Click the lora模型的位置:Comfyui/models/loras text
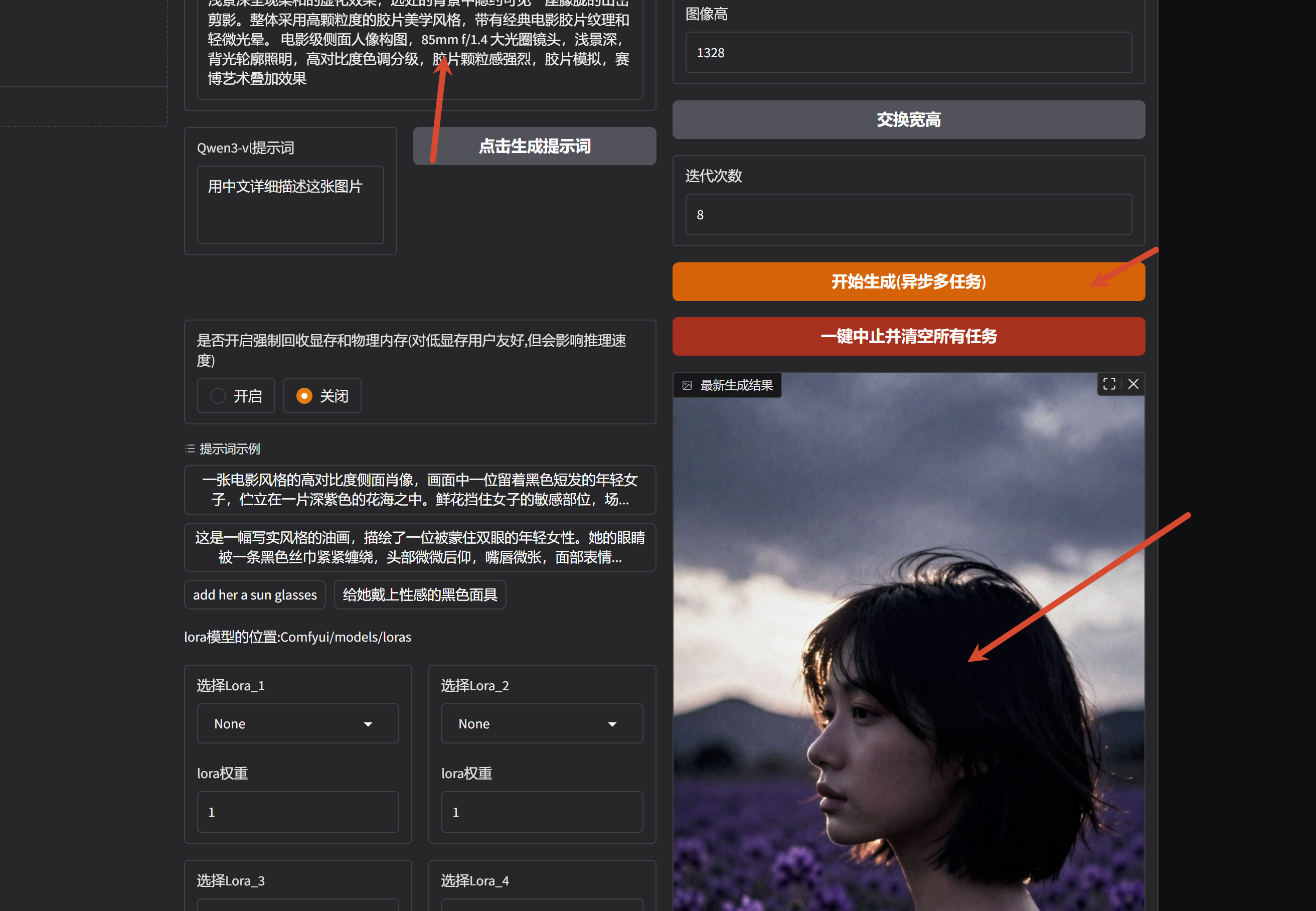The width and height of the screenshot is (1316, 911). point(297,637)
